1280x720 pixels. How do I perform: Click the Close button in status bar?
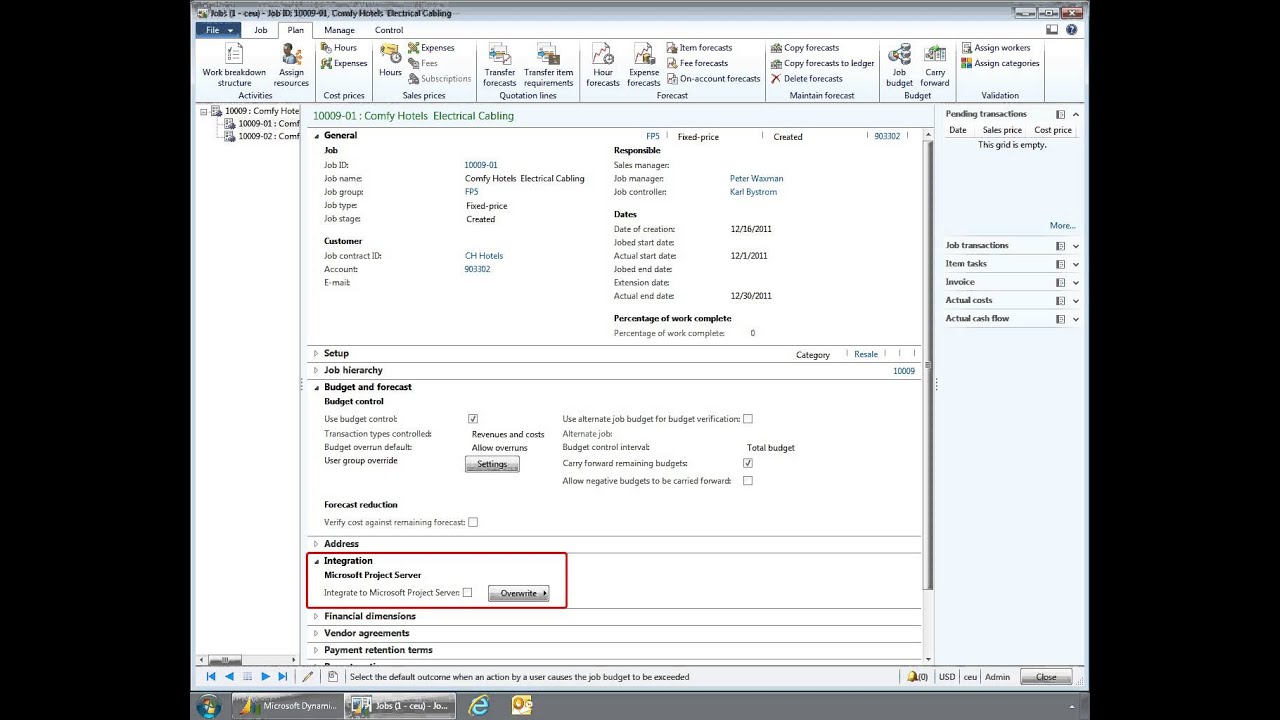[x=1046, y=677]
